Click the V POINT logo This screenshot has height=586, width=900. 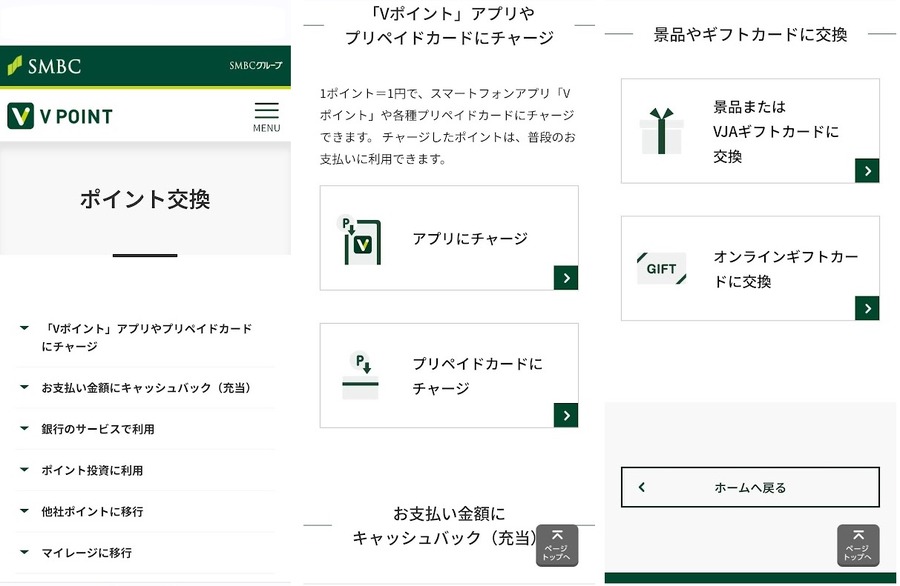60,116
